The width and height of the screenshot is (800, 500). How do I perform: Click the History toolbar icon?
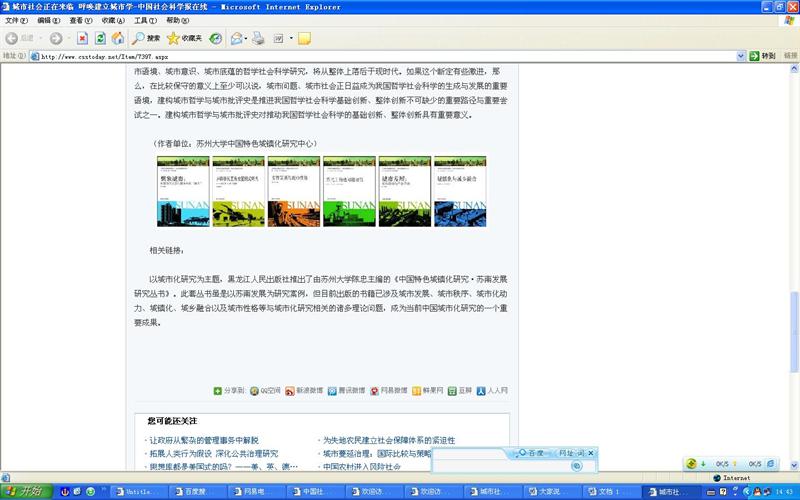click(x=215, y=38)
